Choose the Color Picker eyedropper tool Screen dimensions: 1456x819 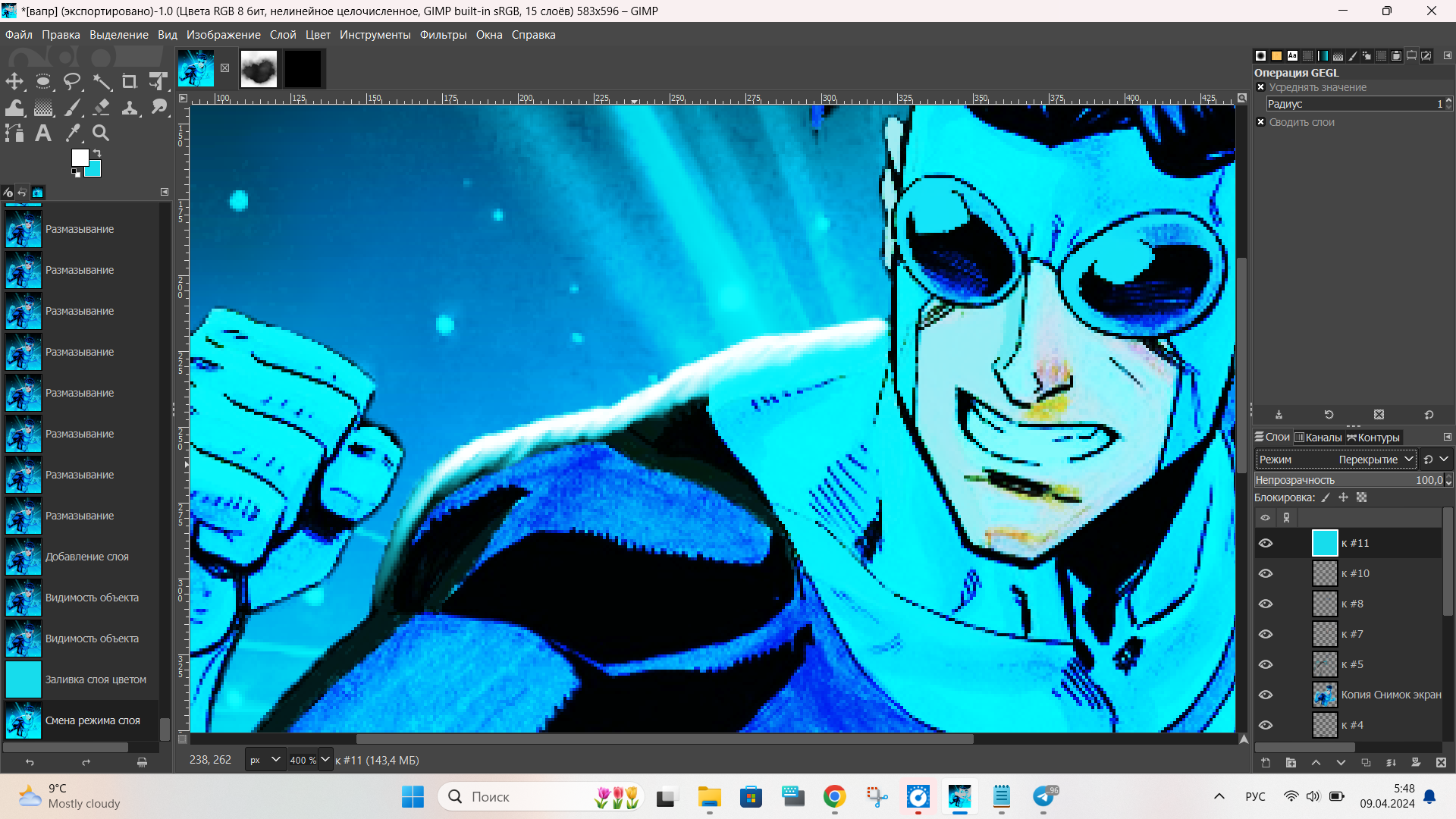point(72,133)
